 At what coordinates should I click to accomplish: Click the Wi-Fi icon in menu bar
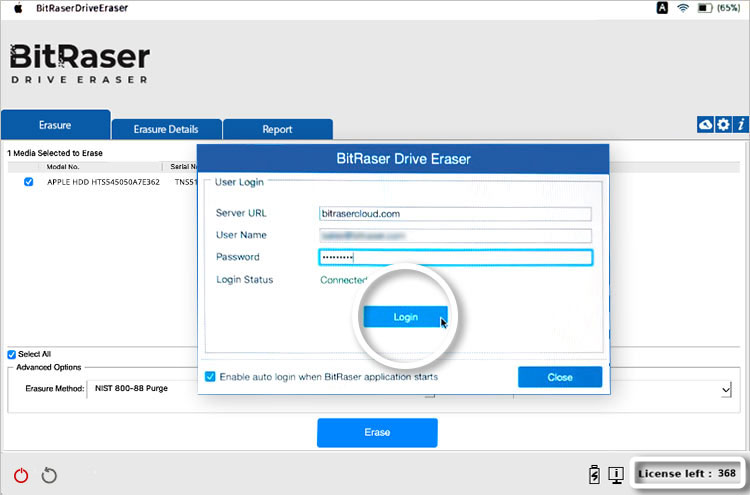(x=683, y=8)
